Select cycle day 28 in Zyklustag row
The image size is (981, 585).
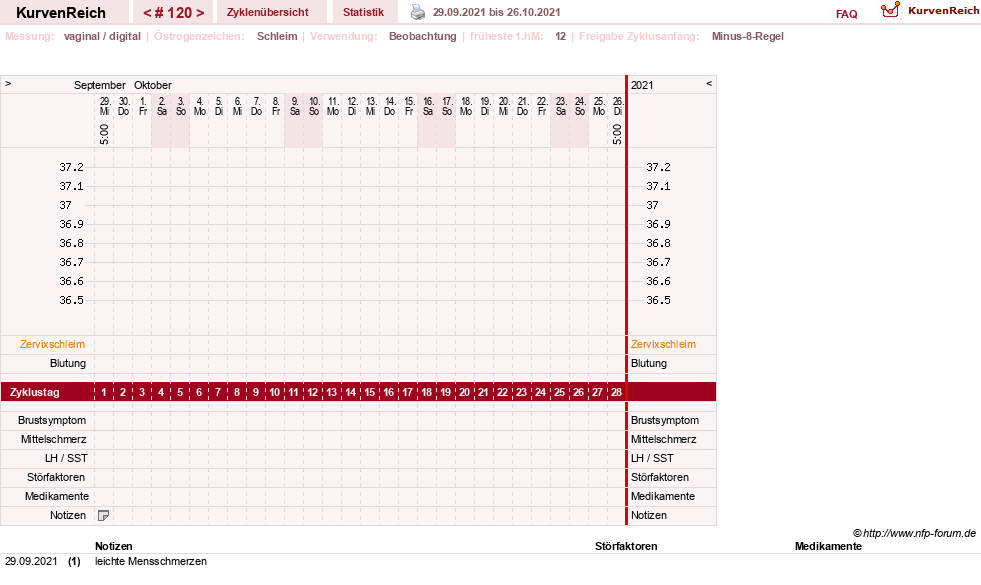pos(616,392)
